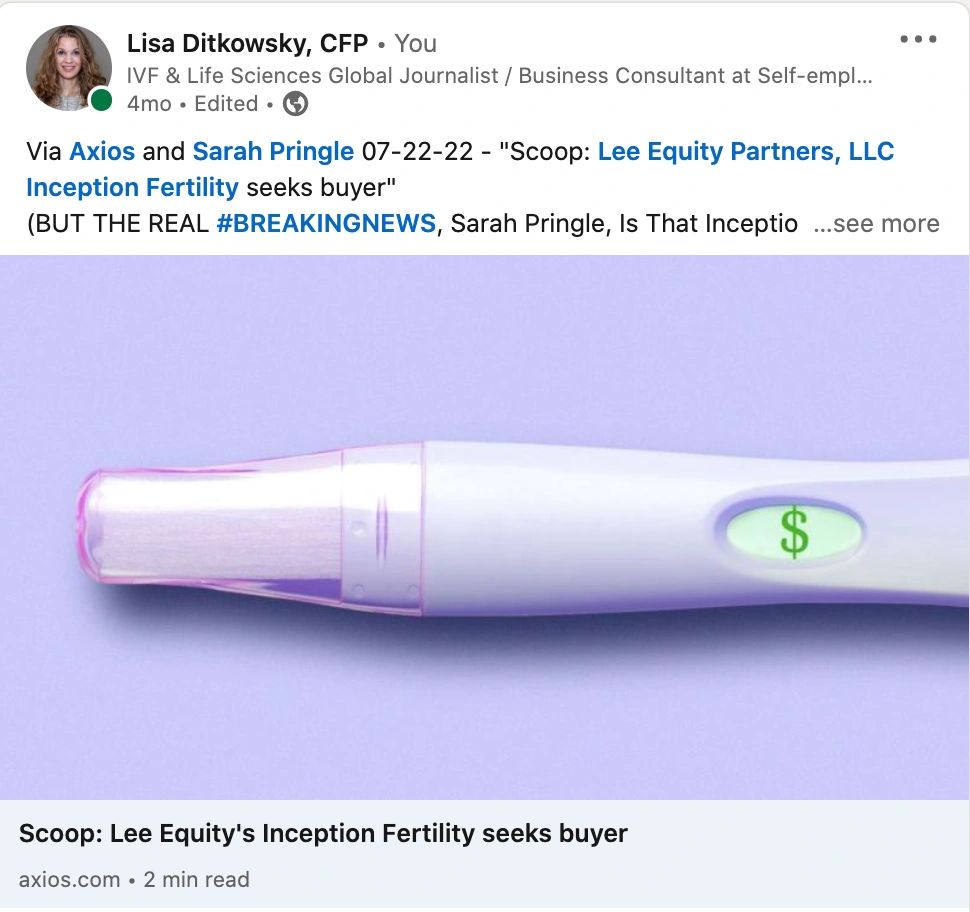Click the Inception Fertility link
The height and width of the screenshot is (912, 970).
pos(132,187)
